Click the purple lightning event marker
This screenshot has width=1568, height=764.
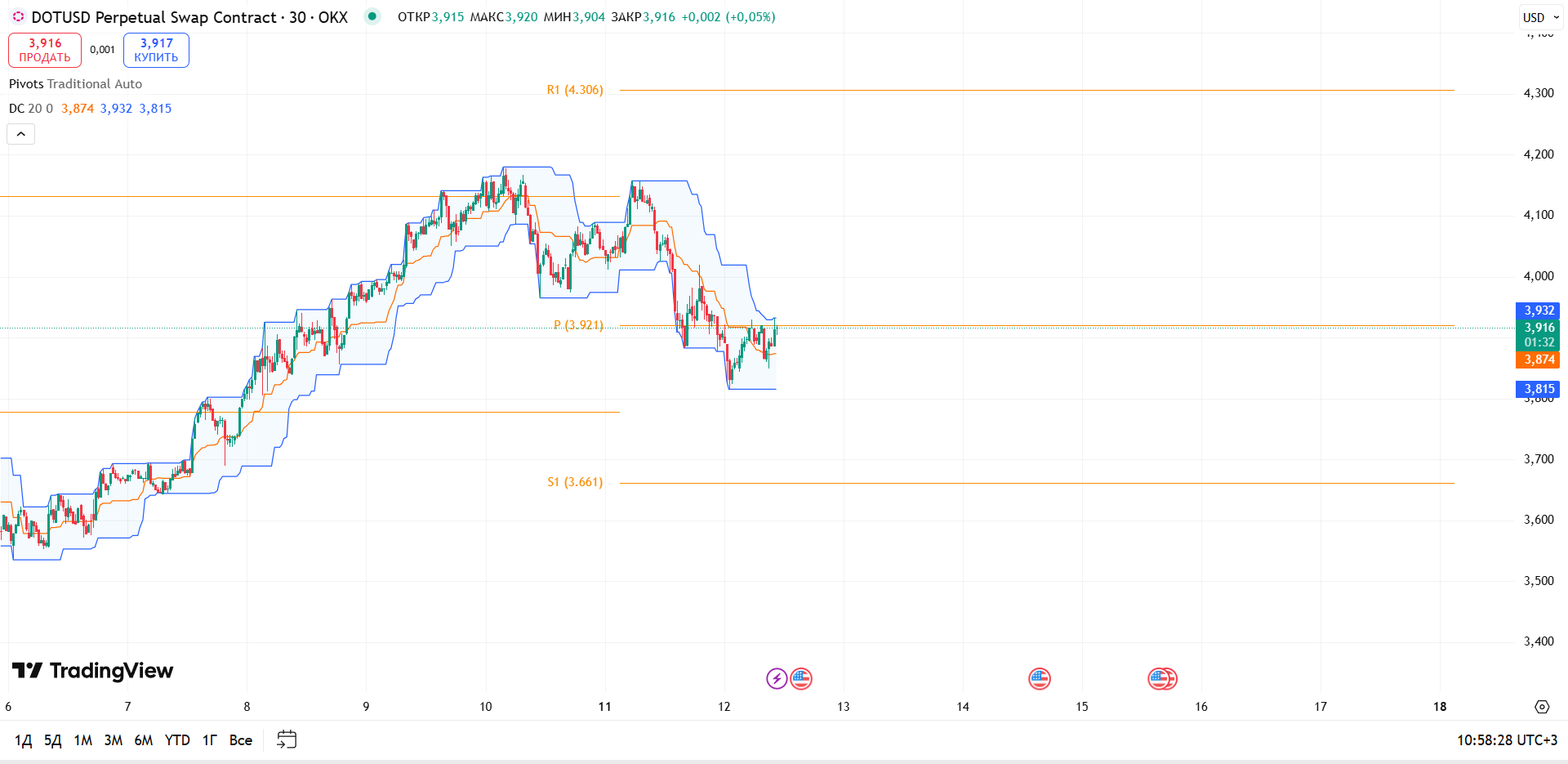777,678
